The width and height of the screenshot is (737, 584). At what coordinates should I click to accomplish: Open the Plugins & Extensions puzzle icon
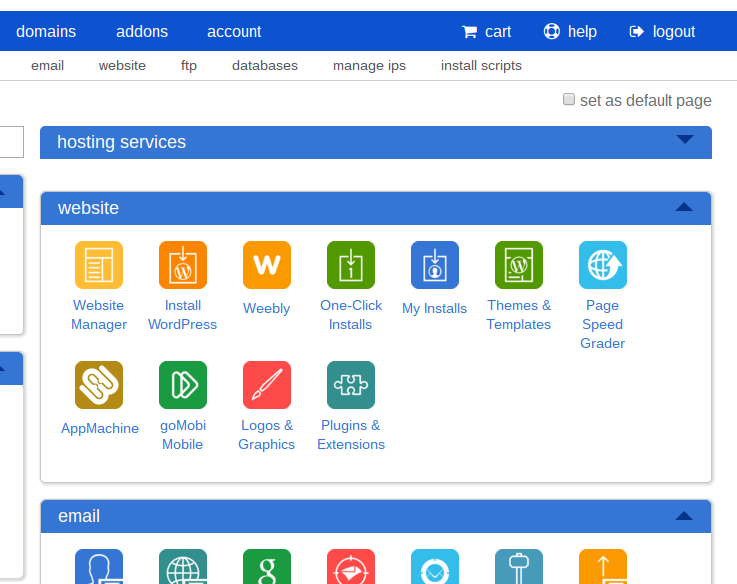tap(351, 385)
